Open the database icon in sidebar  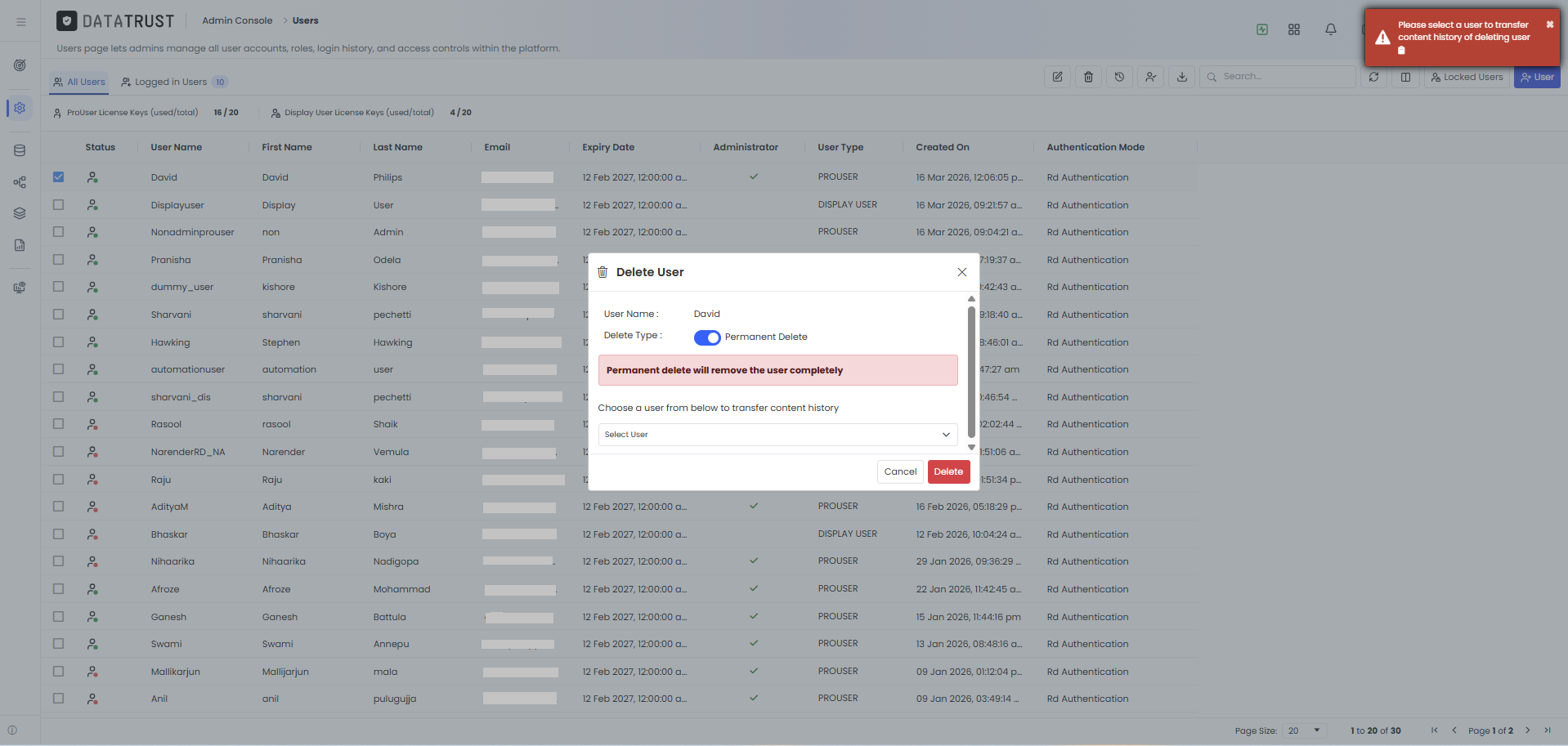pos(20,150)
